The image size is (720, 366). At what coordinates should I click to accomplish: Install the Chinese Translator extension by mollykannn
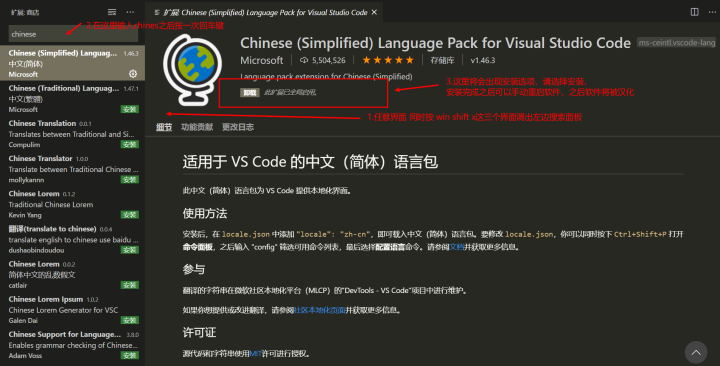point(130,180)
